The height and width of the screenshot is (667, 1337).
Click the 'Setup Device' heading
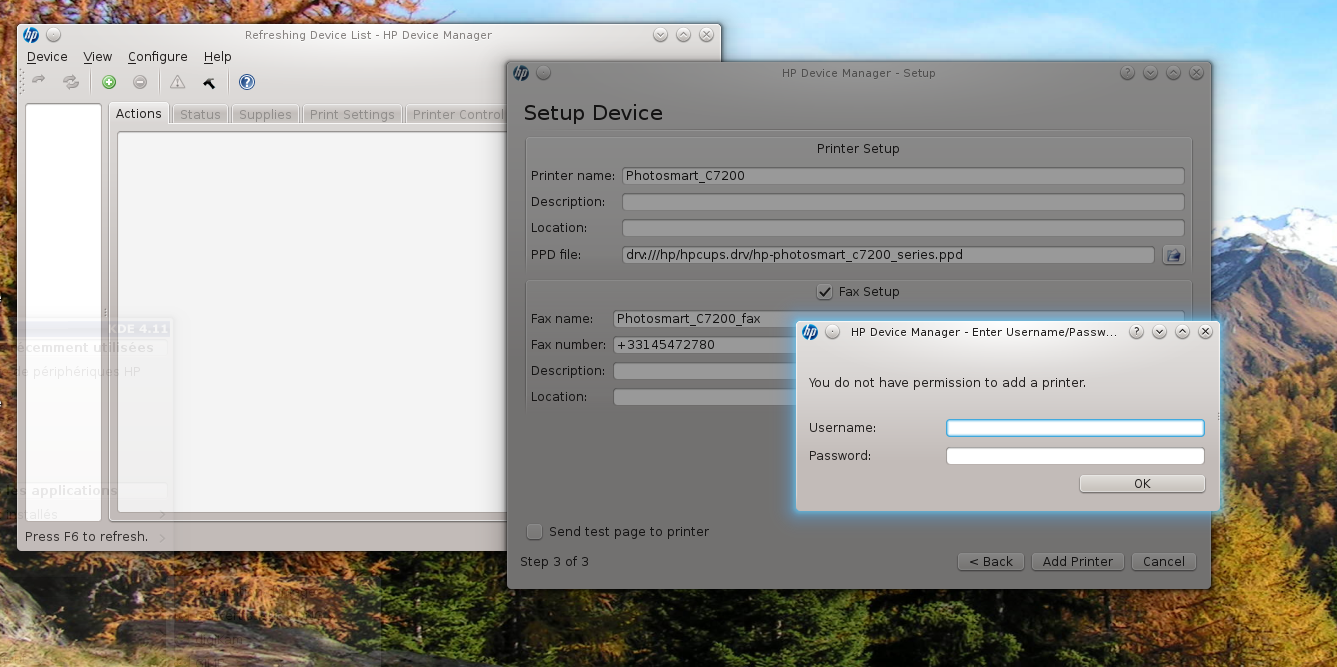[593, 113]
